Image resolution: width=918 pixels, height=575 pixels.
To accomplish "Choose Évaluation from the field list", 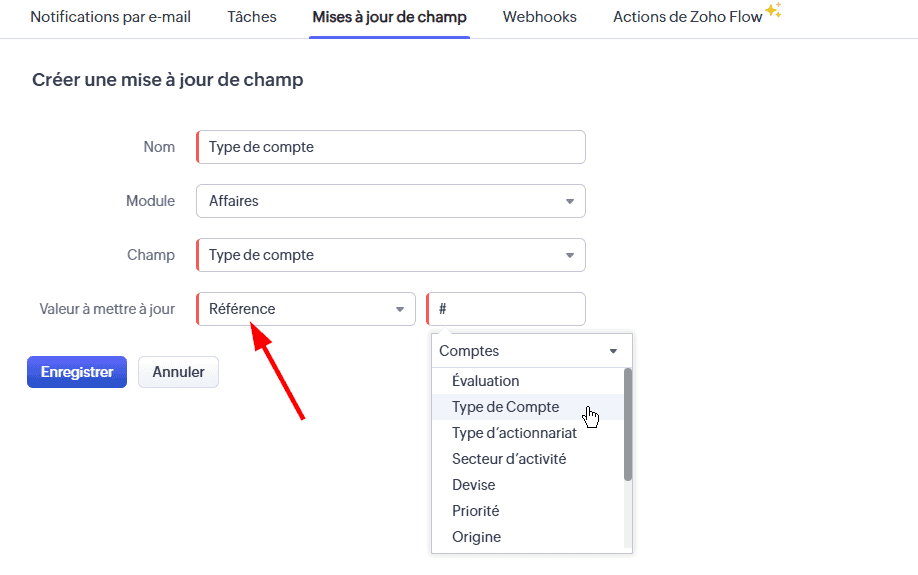I will coord(486,381).
